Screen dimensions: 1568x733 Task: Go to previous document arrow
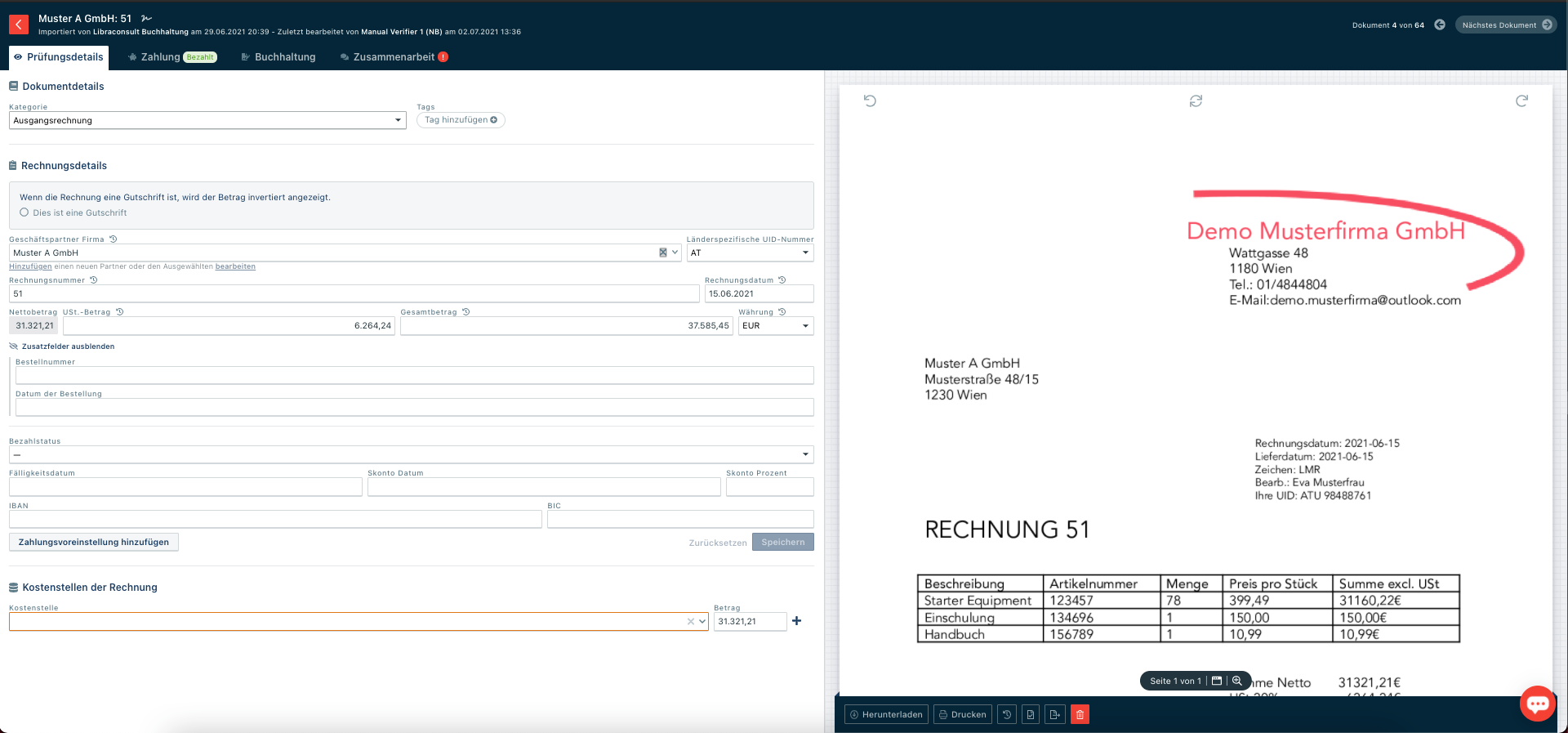pyautogui.click(x=1440, y=25)
